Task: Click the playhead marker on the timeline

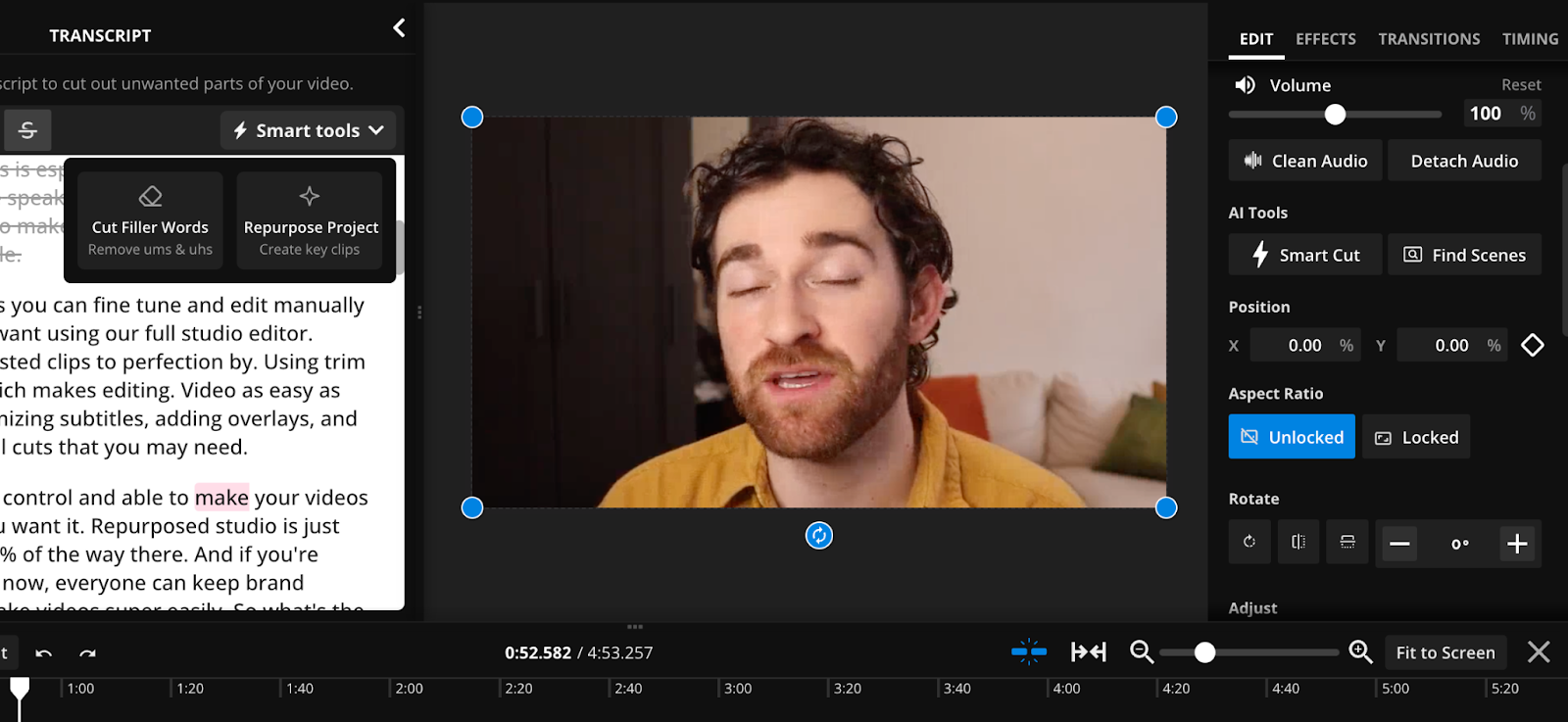Action: pos(20,689)
